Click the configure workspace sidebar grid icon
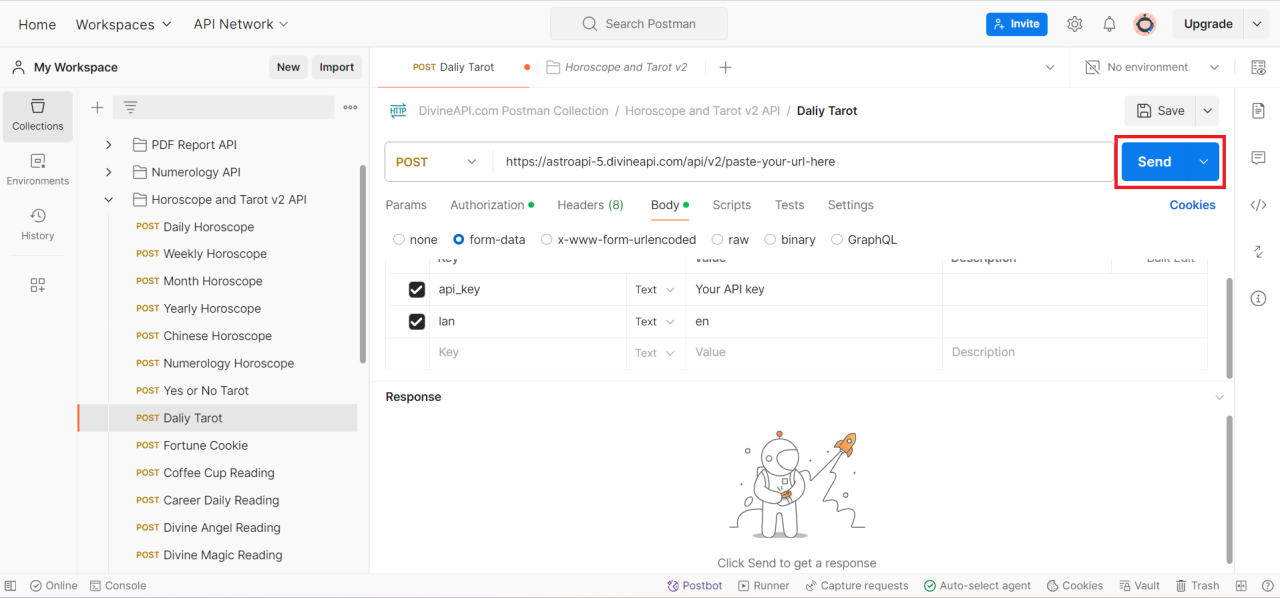The width and height of the screenshot is (1280, 598). 38,285
